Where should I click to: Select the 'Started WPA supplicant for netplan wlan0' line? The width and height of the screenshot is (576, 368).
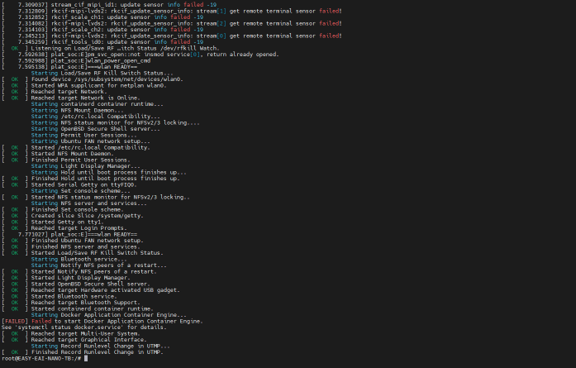click(84, 86)
